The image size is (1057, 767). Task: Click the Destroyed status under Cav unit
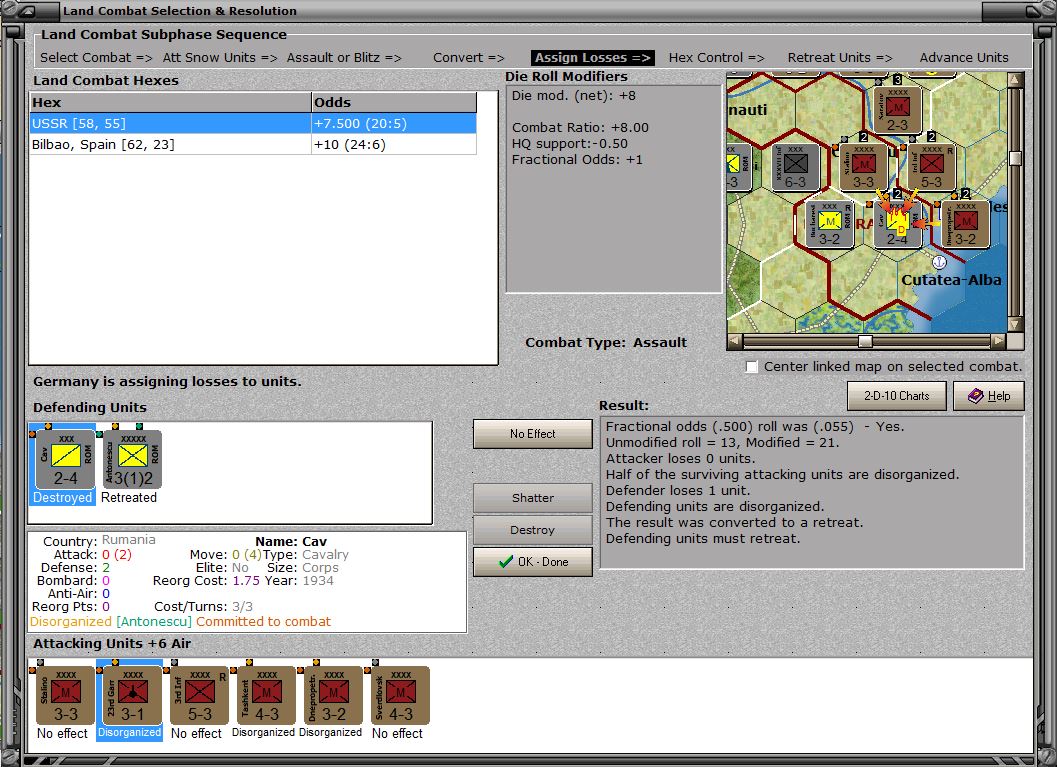[63, 497]
